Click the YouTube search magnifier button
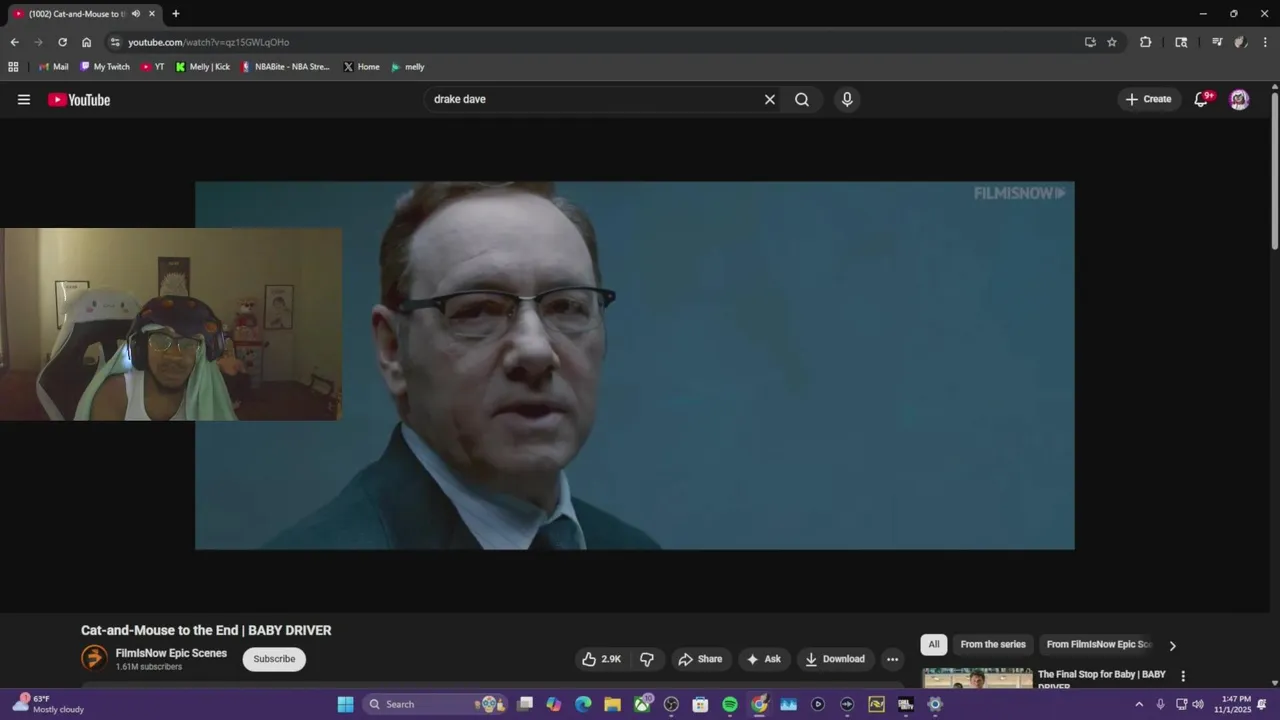Viewport: 1280px width, 720px height. pos(802,99)
